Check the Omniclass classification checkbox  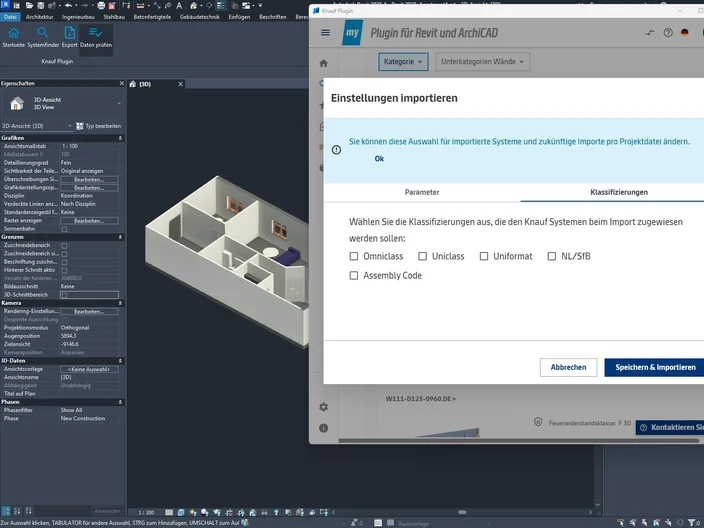click(354, 256)
